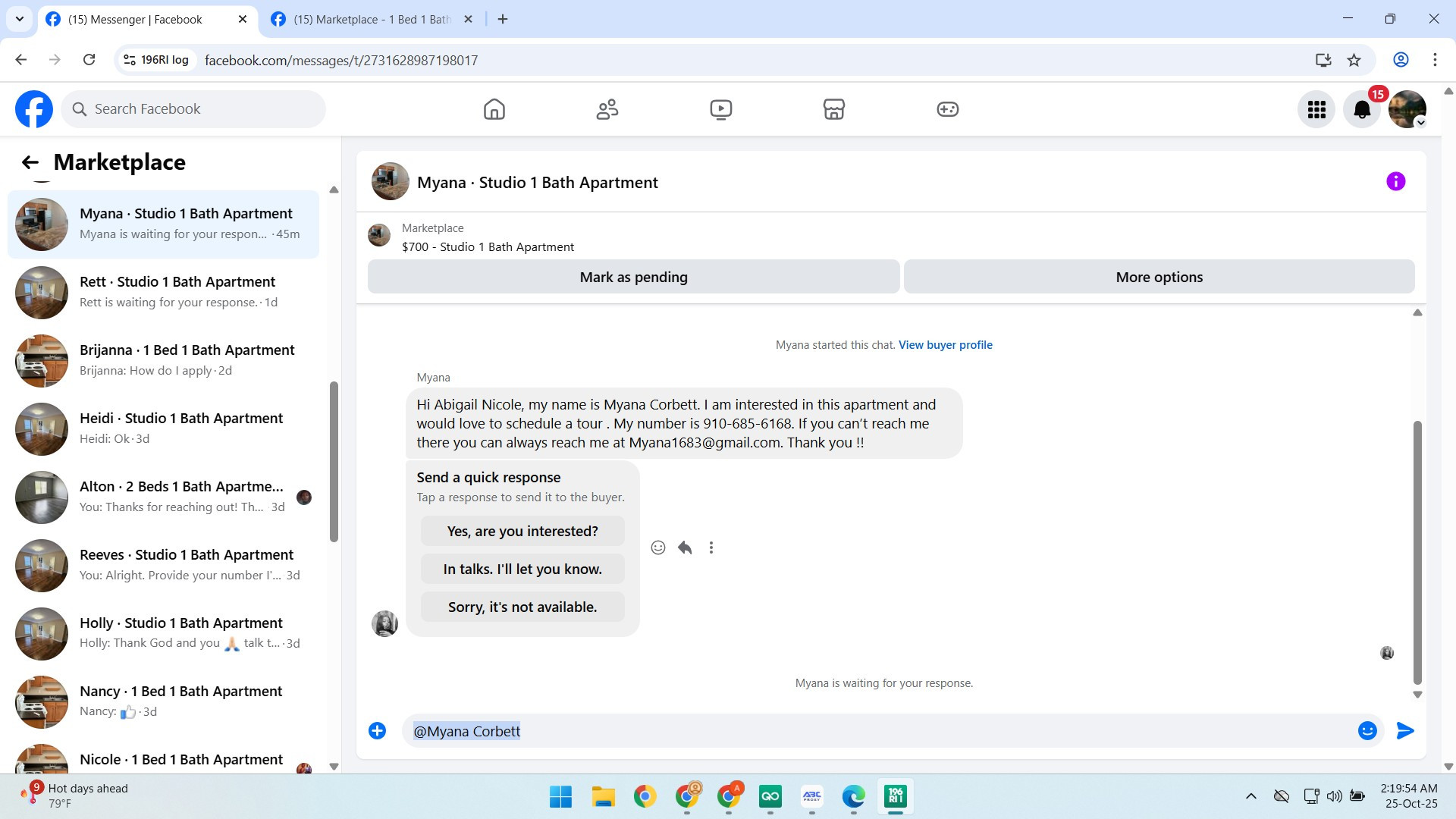This screenshot has height=819, width=1456.
Task: Send quick response 'Sorry, it's not available.'
Action: click(522, 607)
